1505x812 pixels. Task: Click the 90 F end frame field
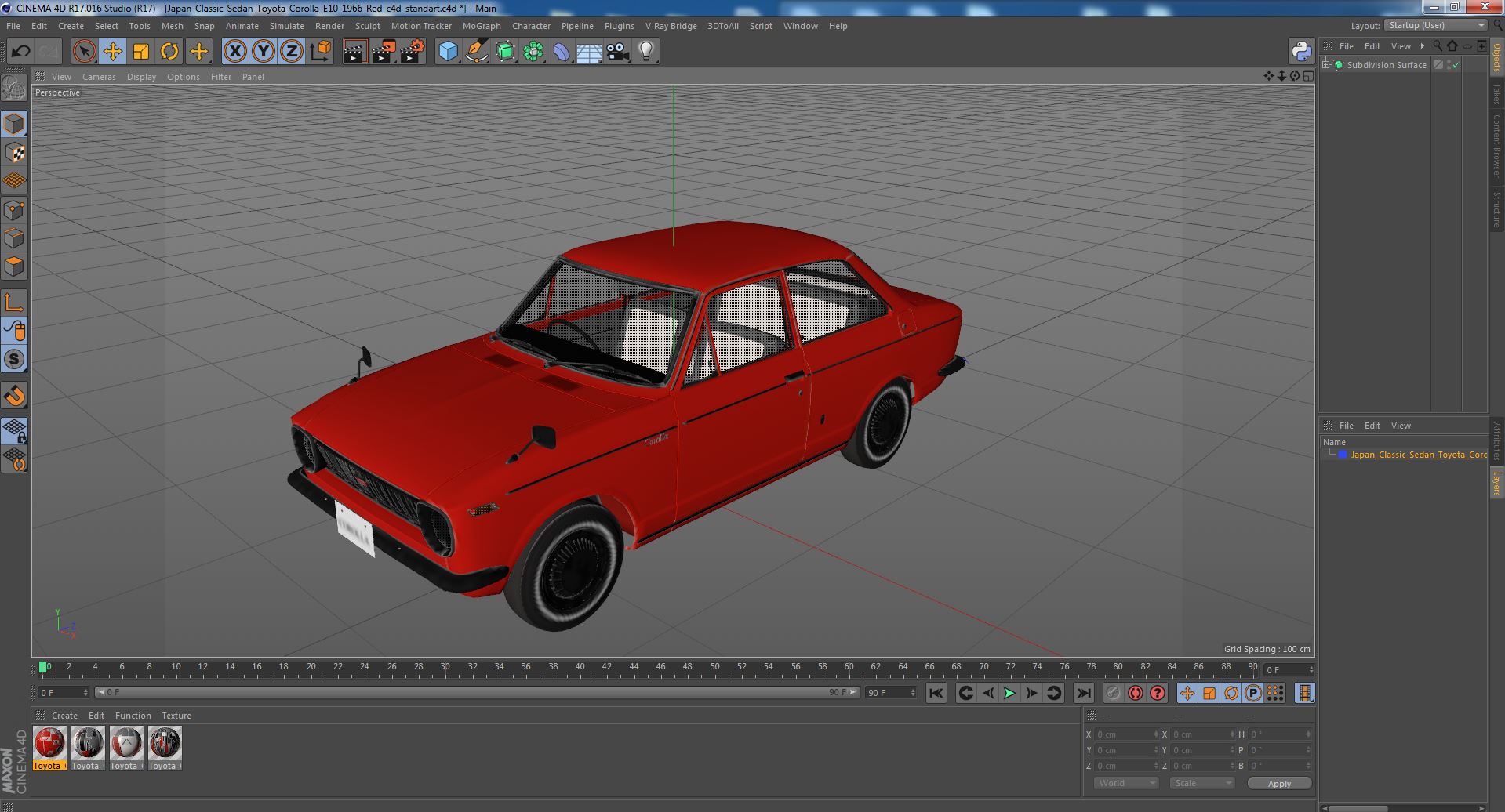890,693
